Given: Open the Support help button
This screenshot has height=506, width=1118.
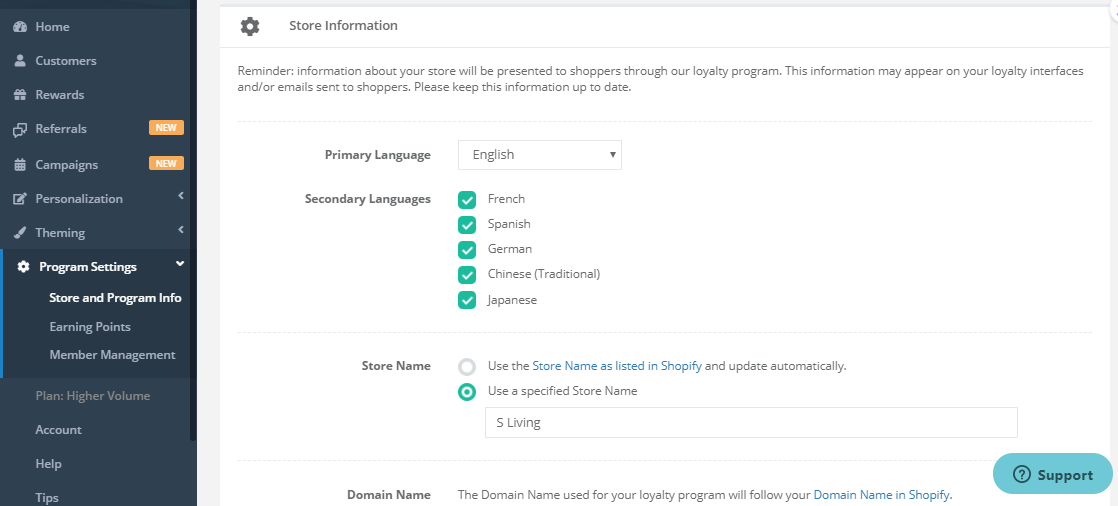Looking at the screenshot, I should pyautogui.click(x=1052, y=474).
